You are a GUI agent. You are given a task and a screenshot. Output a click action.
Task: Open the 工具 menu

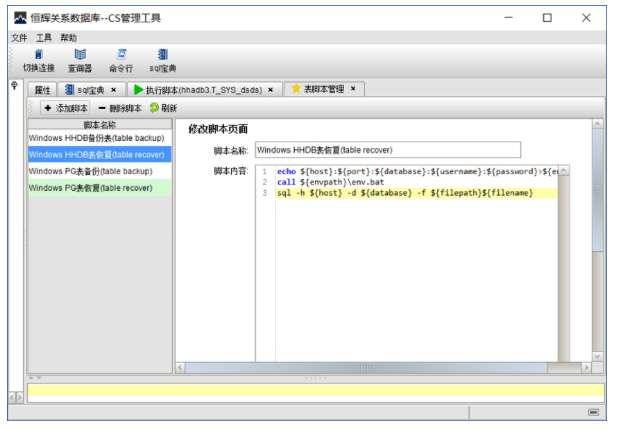tap(44, 38)
